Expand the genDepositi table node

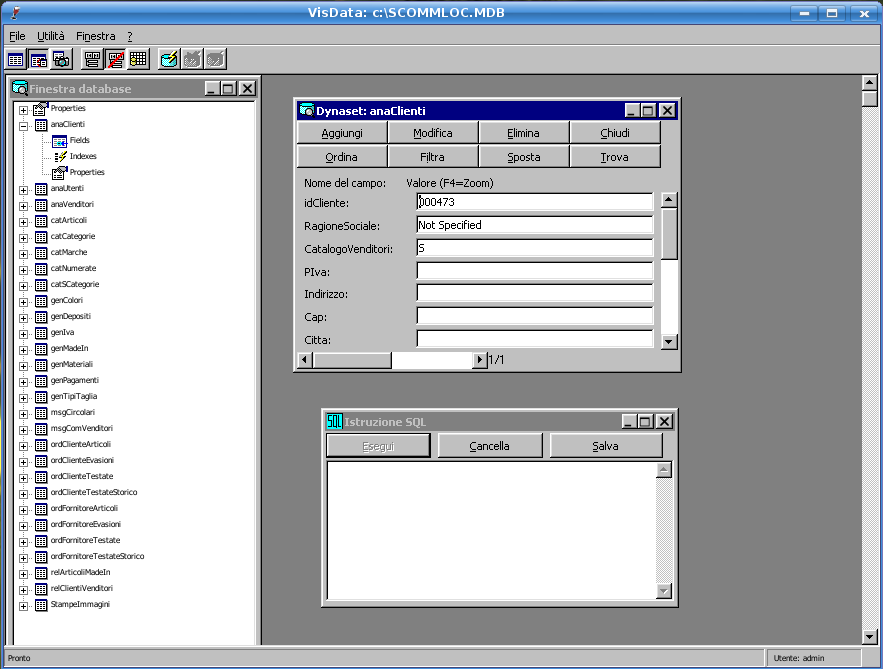tap(23, 318)
